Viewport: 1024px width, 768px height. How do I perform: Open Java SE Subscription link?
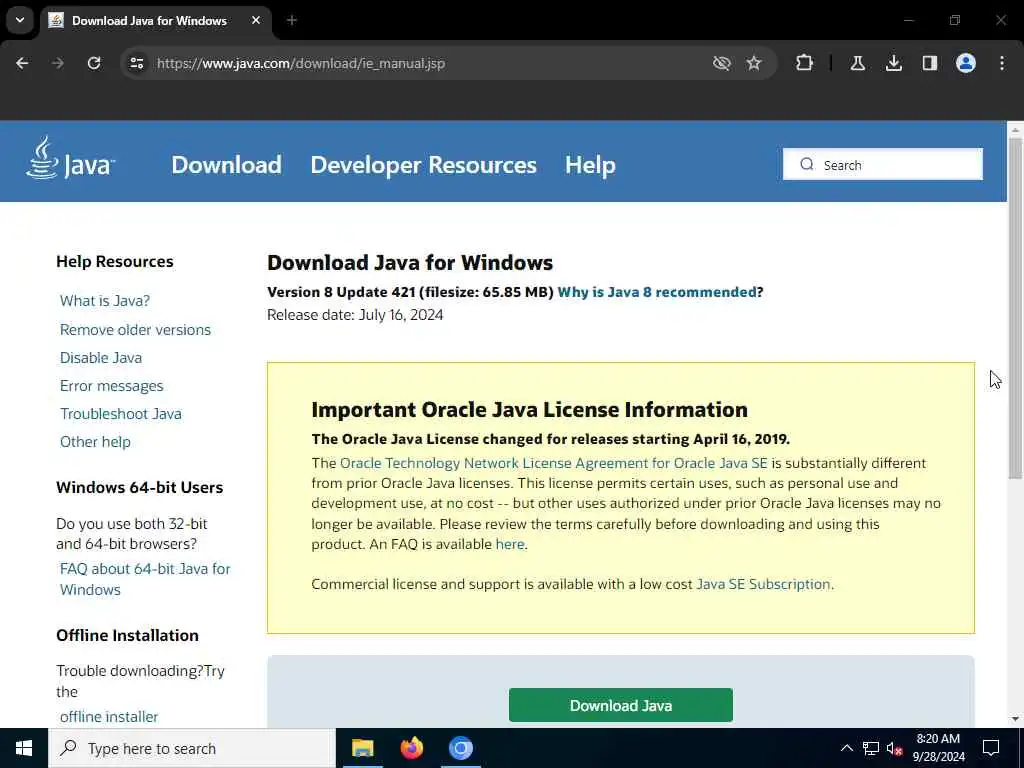(x=763, y=584)
